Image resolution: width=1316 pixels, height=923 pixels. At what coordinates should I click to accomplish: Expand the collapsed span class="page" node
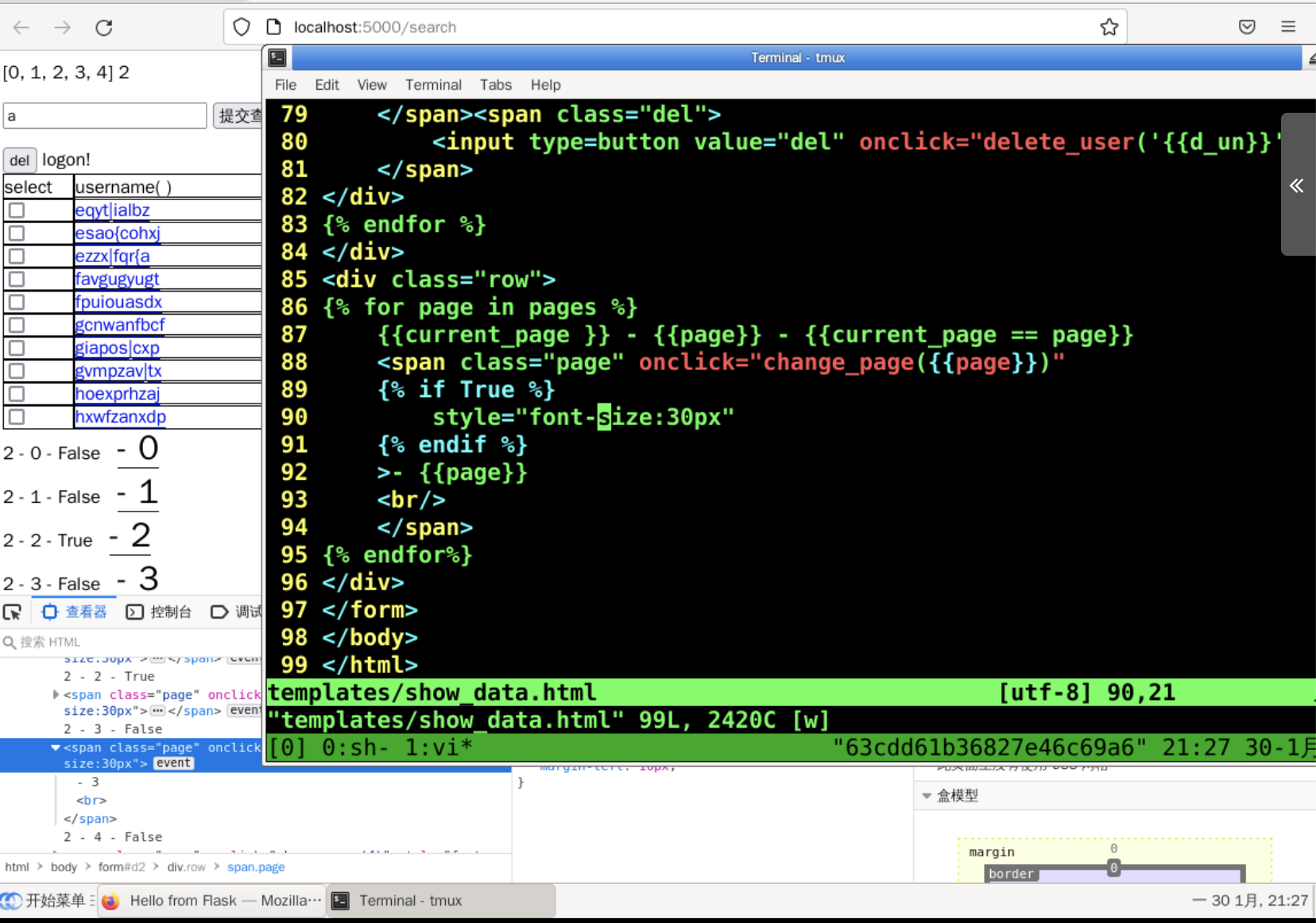click(x=56, y=694)
